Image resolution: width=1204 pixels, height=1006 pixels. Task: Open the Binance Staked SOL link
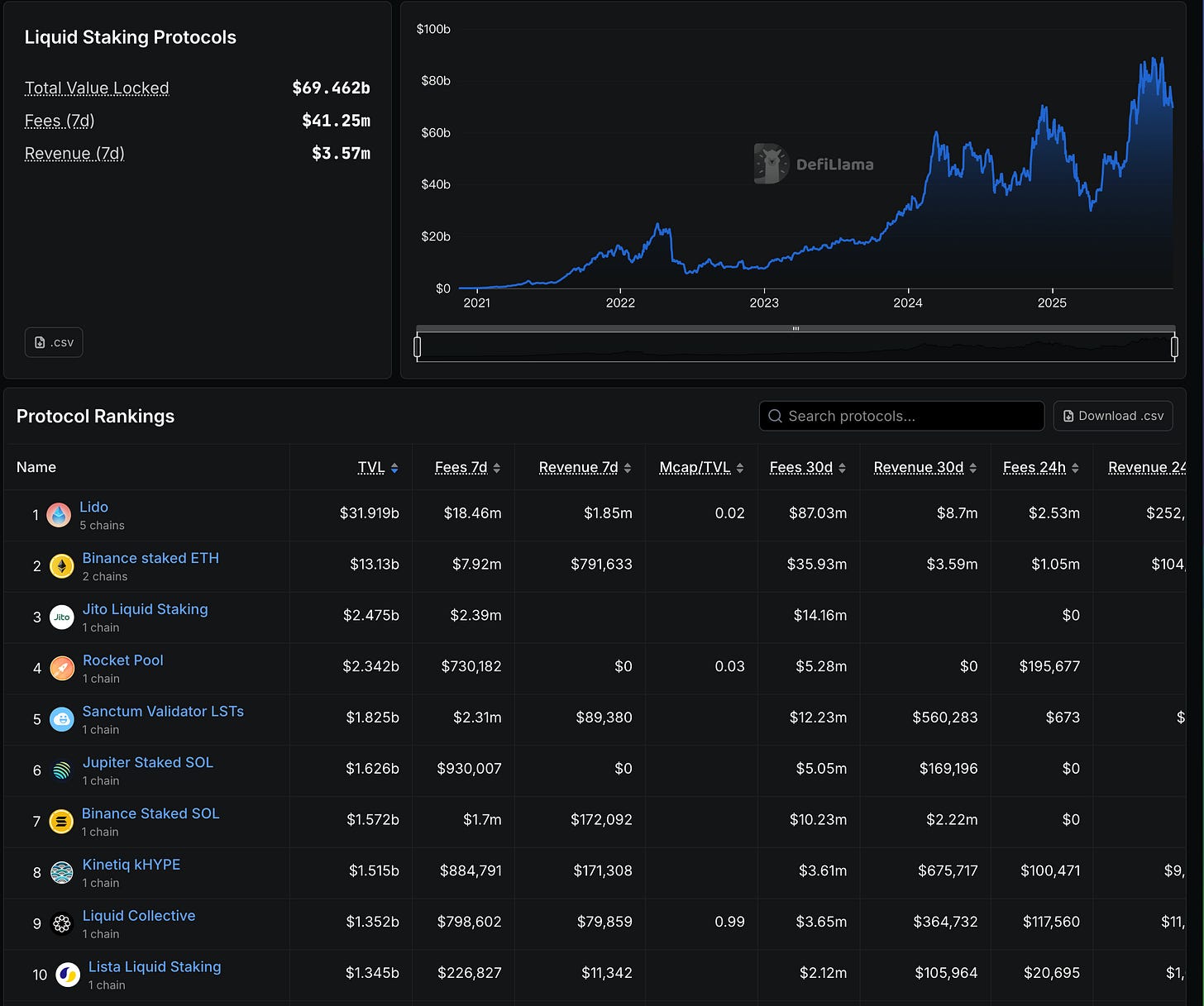coord(150,813)
